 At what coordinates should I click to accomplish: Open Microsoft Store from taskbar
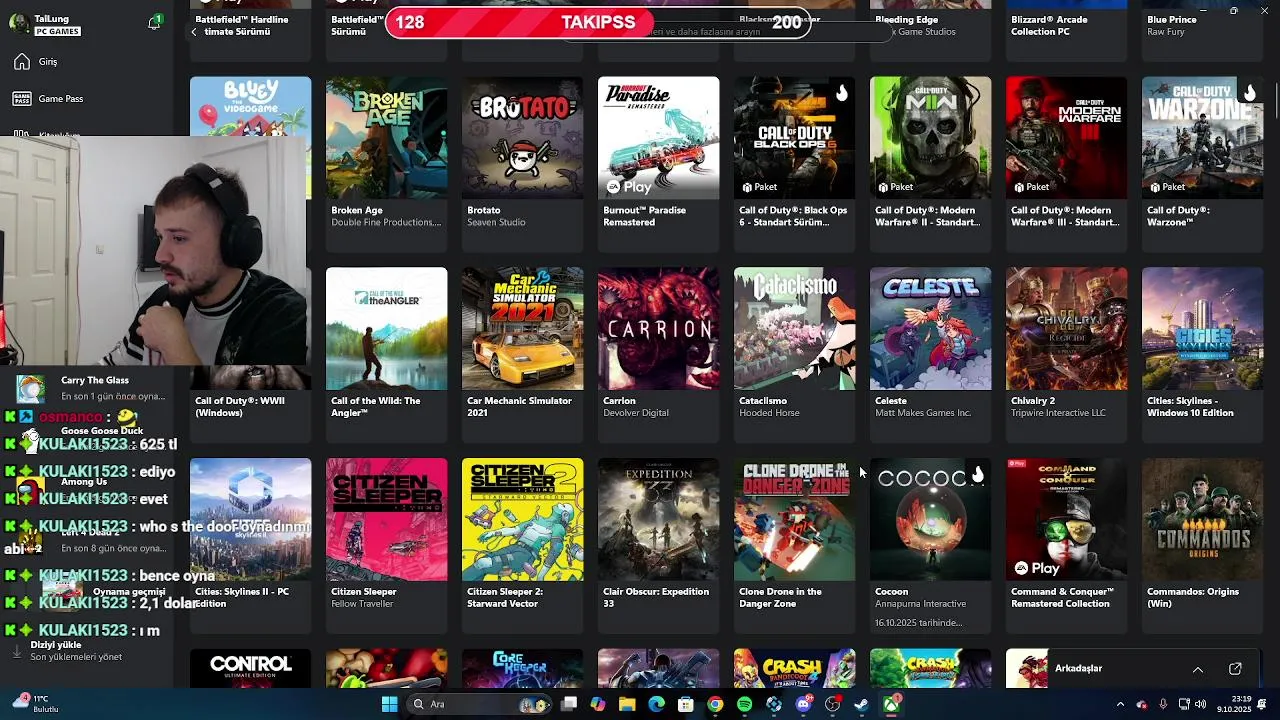click(x=686, y=704)
